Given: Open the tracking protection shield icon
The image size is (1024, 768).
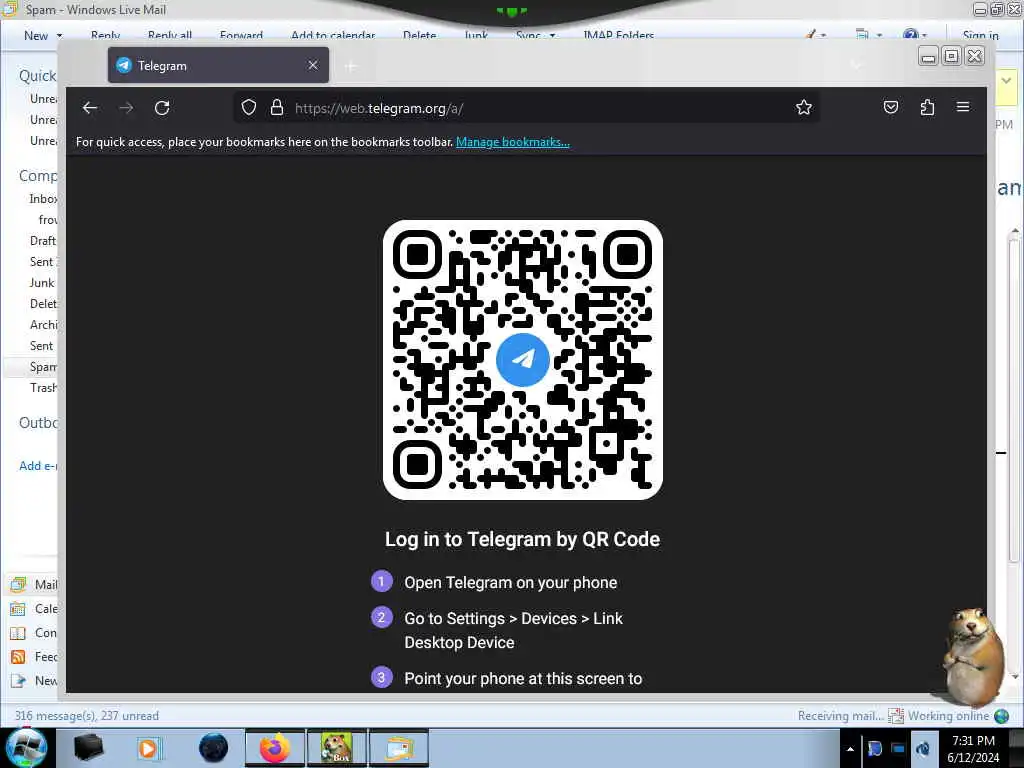Looking at the screenshot, I should pyautogui.click(x=249, y=108).
